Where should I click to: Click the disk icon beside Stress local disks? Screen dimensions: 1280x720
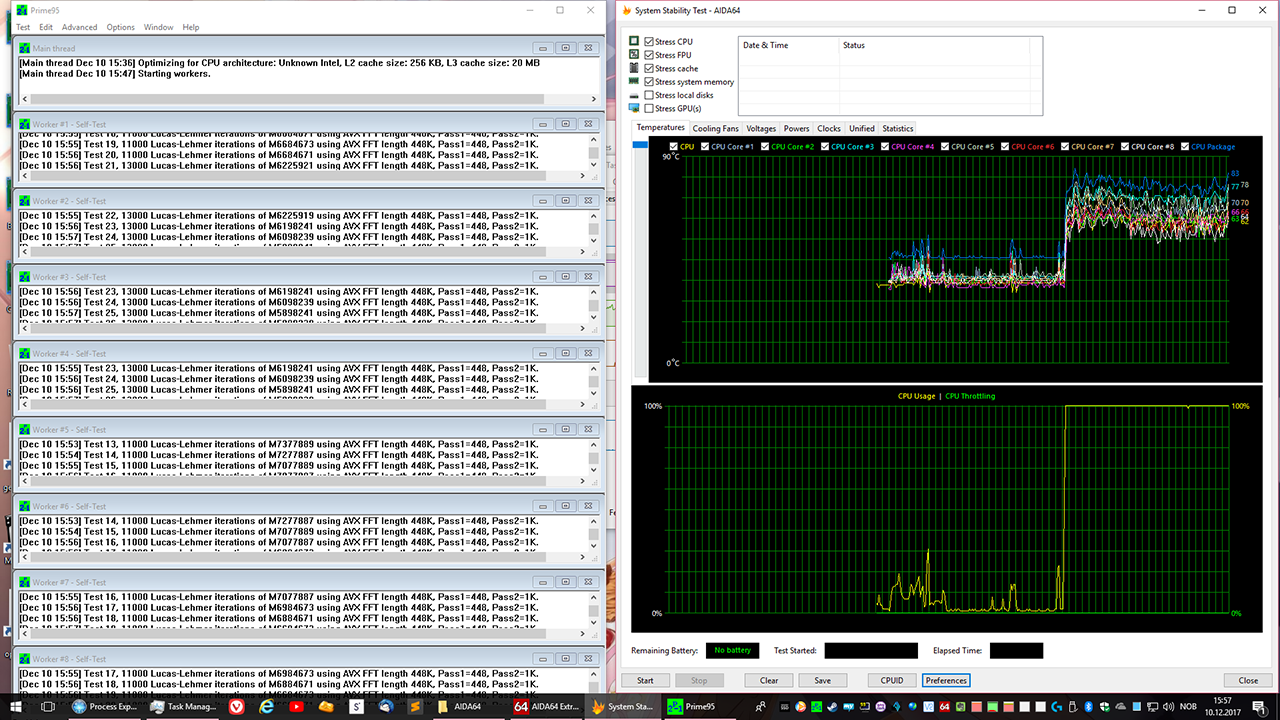[634, 95]
